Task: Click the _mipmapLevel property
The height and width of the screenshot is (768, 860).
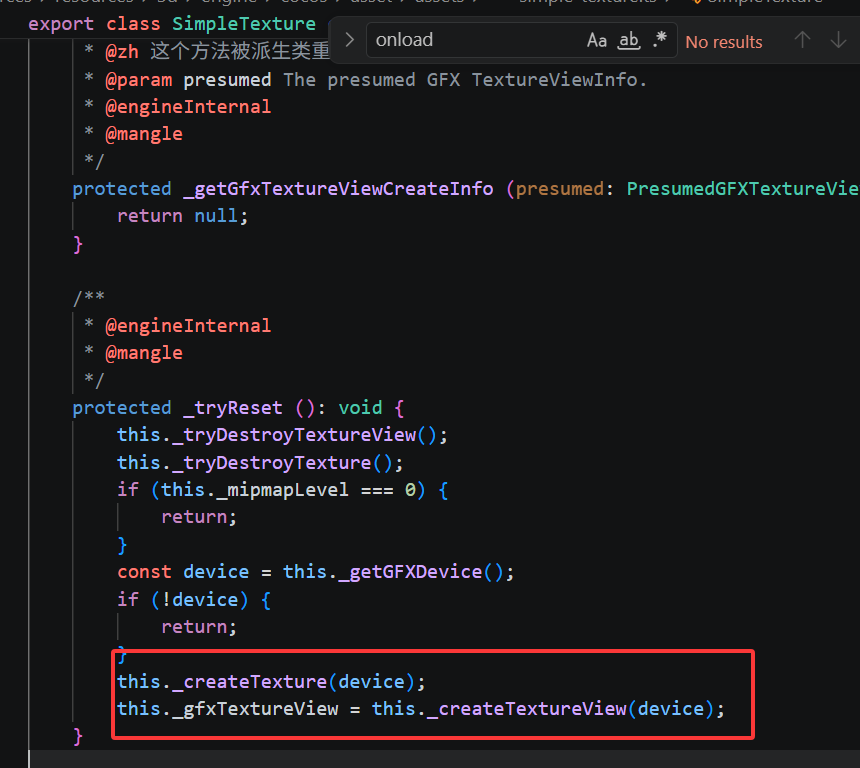Action: click(282, 490)
